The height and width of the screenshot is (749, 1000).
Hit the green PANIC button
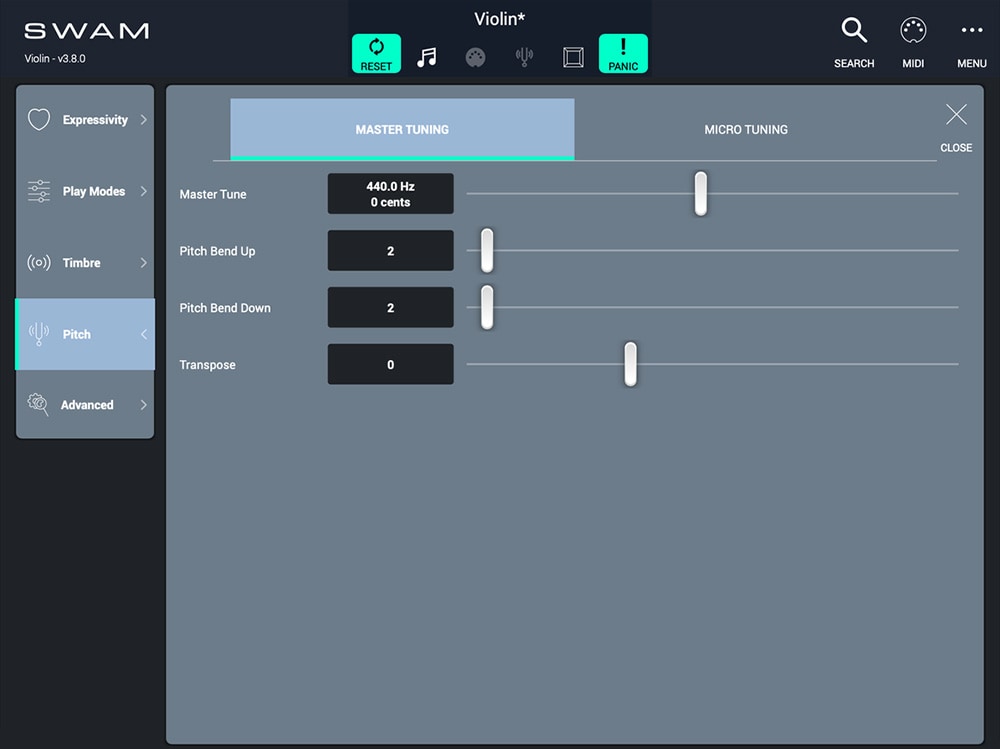[623, 54]
